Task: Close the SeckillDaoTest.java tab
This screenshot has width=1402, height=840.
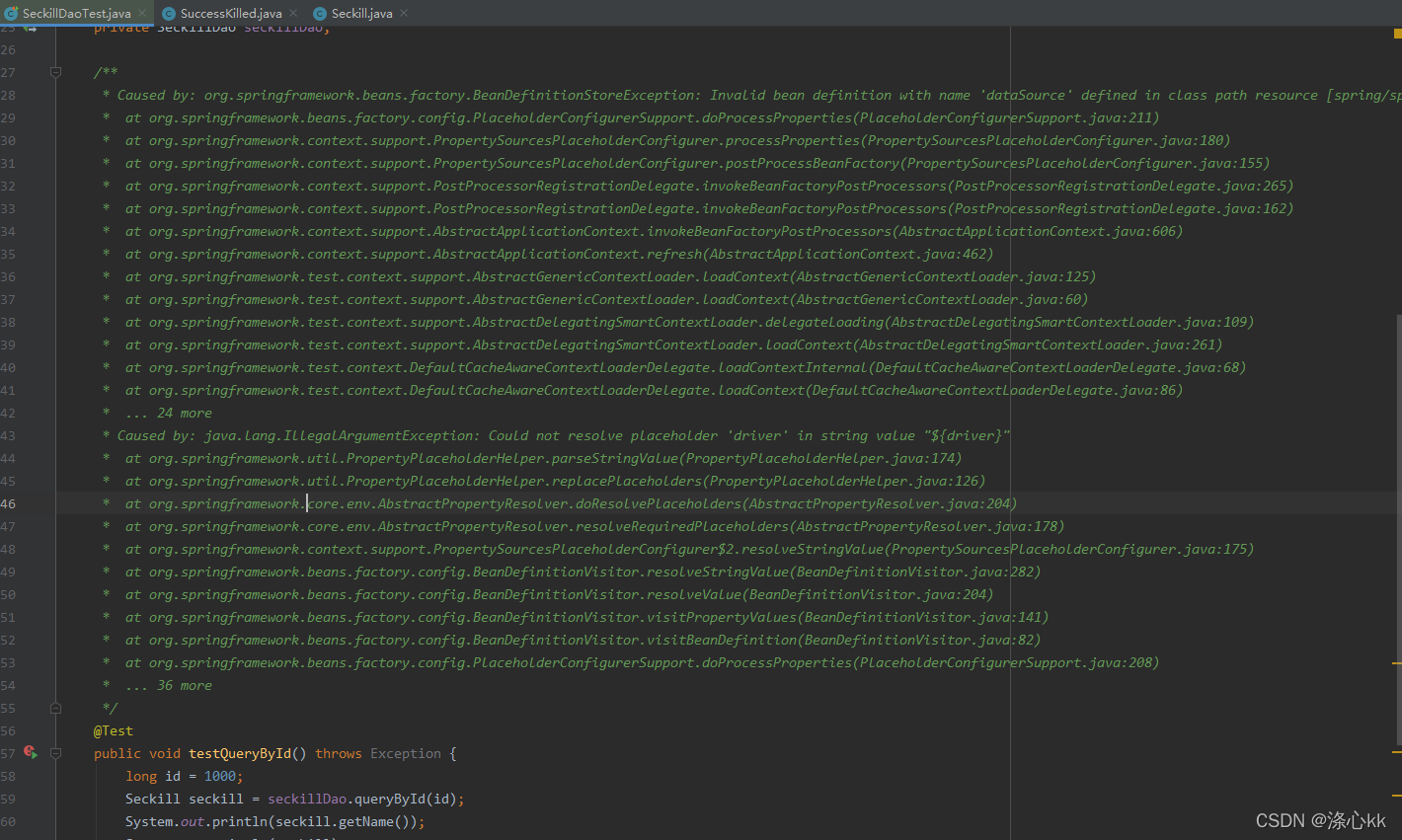Action: (x=143, y=13)
